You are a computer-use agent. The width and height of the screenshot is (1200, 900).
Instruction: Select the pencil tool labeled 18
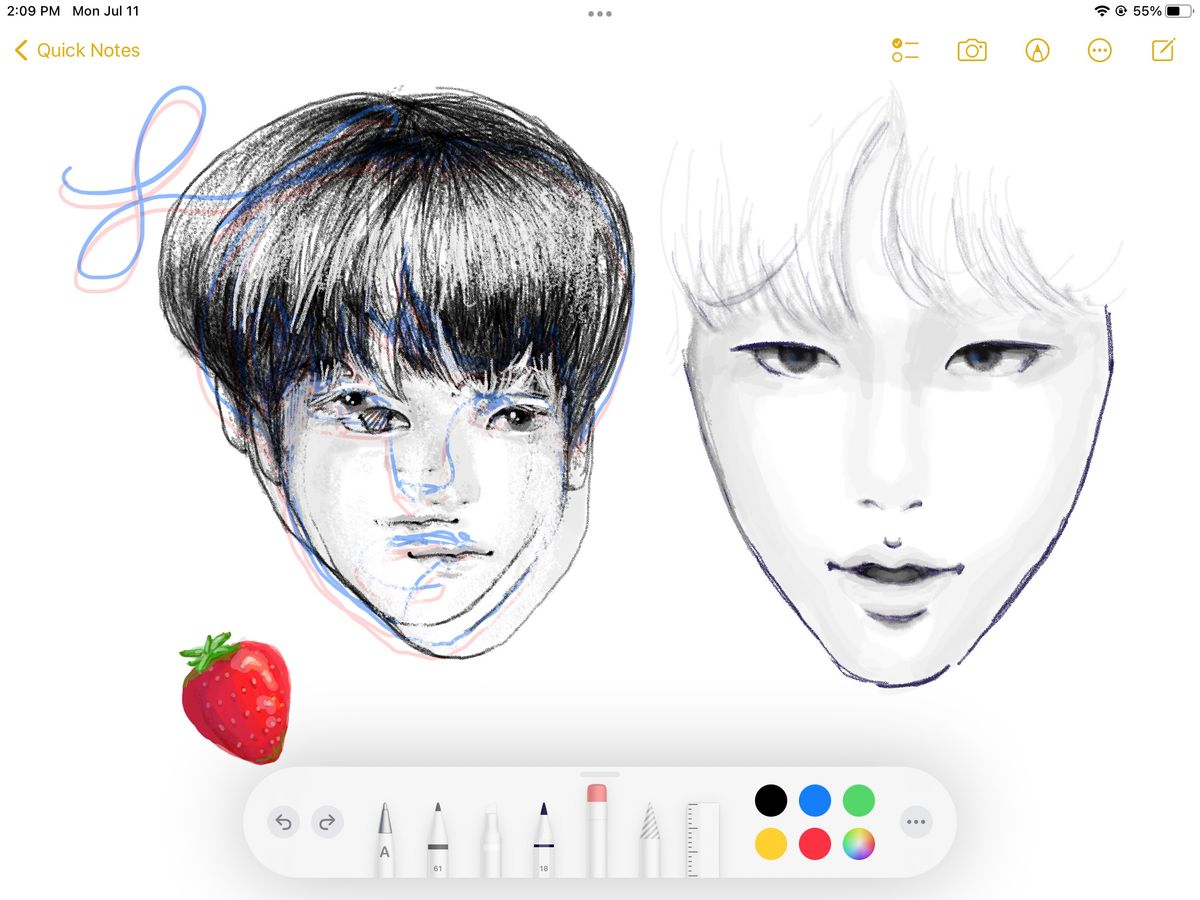(x=544, y=839)
